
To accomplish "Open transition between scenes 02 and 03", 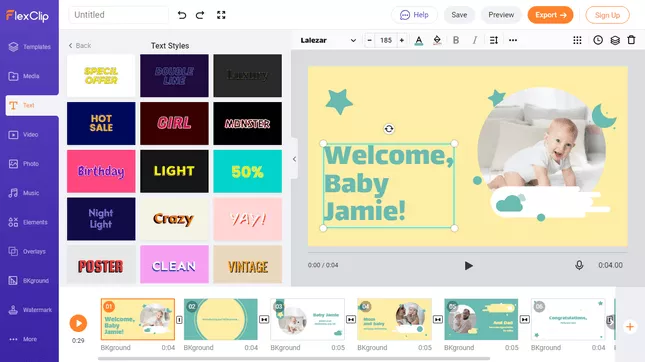I will [x=264, y=320].
